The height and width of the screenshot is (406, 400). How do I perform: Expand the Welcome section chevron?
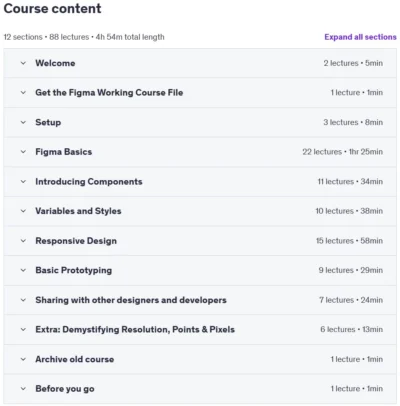pos(23,63)
